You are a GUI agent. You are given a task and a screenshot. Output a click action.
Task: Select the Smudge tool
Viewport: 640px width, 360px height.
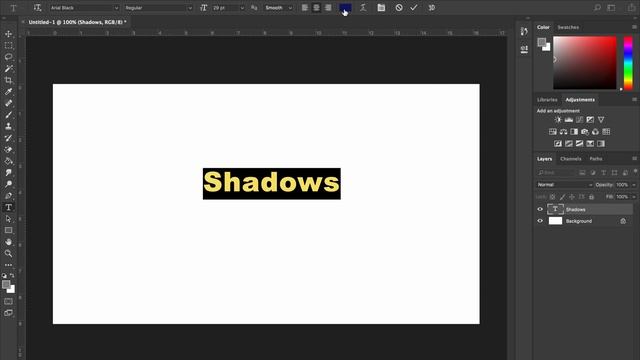[9, 173]
